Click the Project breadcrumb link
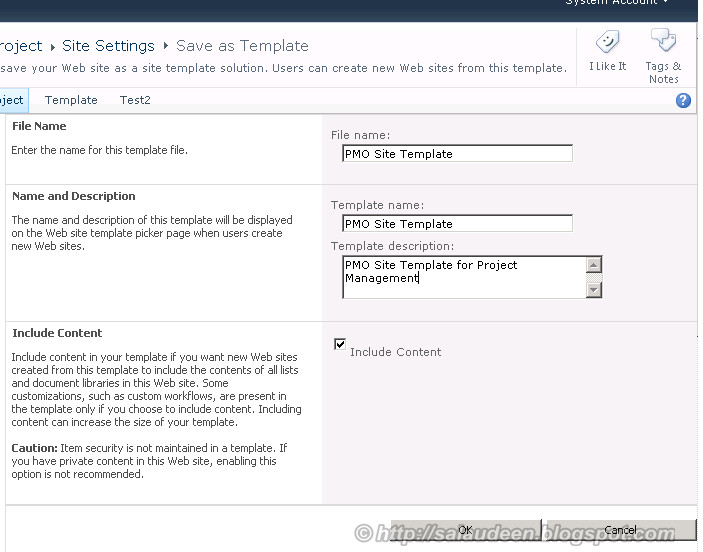 [21, 46]
